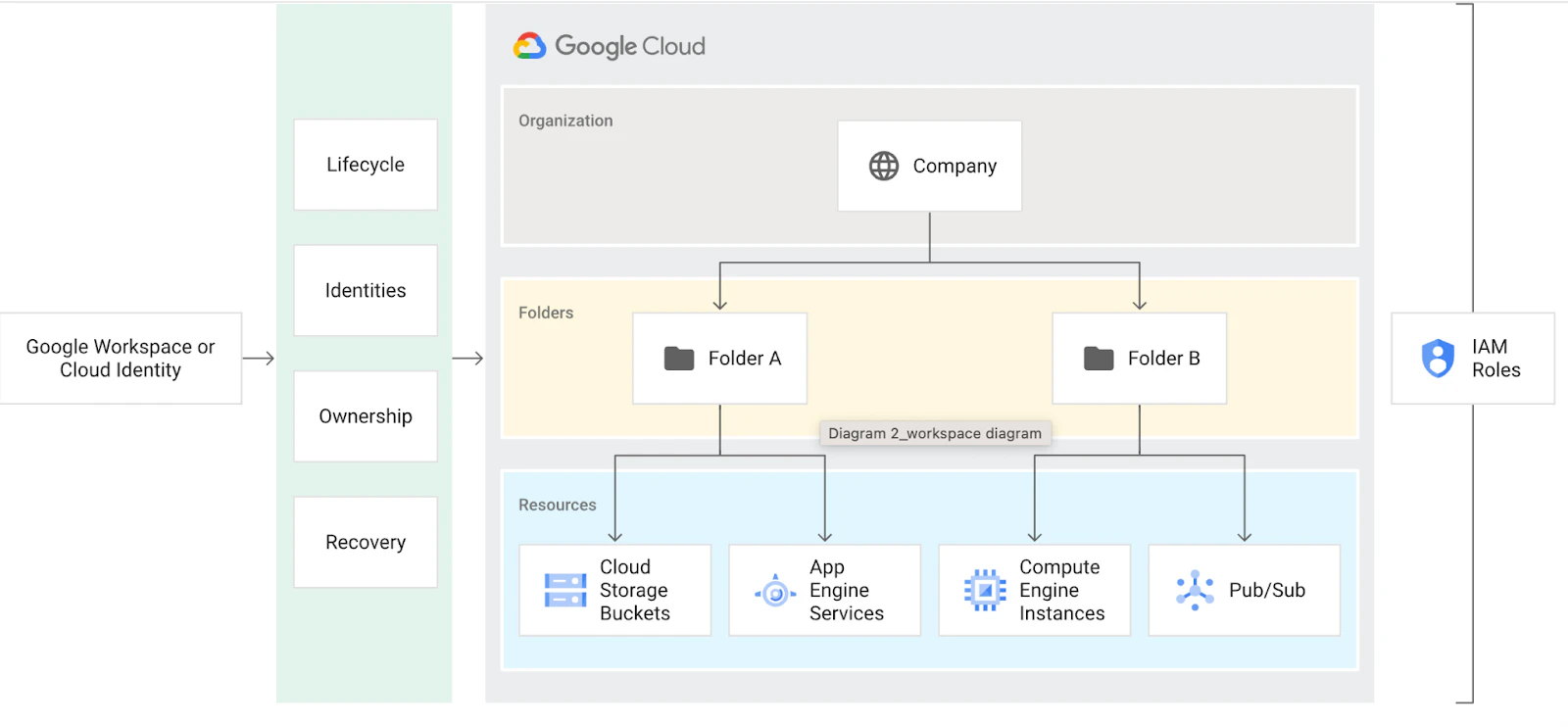The width and height of the screenshot is (1568, 727).
Task: Click the 'Diagram 2_workspace diagram' tooltip
Action: point(935,433)
